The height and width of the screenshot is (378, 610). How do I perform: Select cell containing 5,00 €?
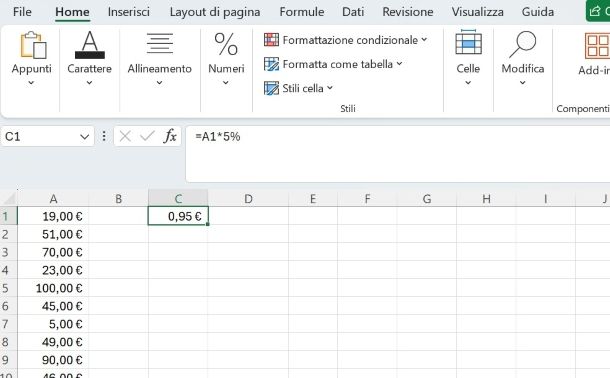53,324
